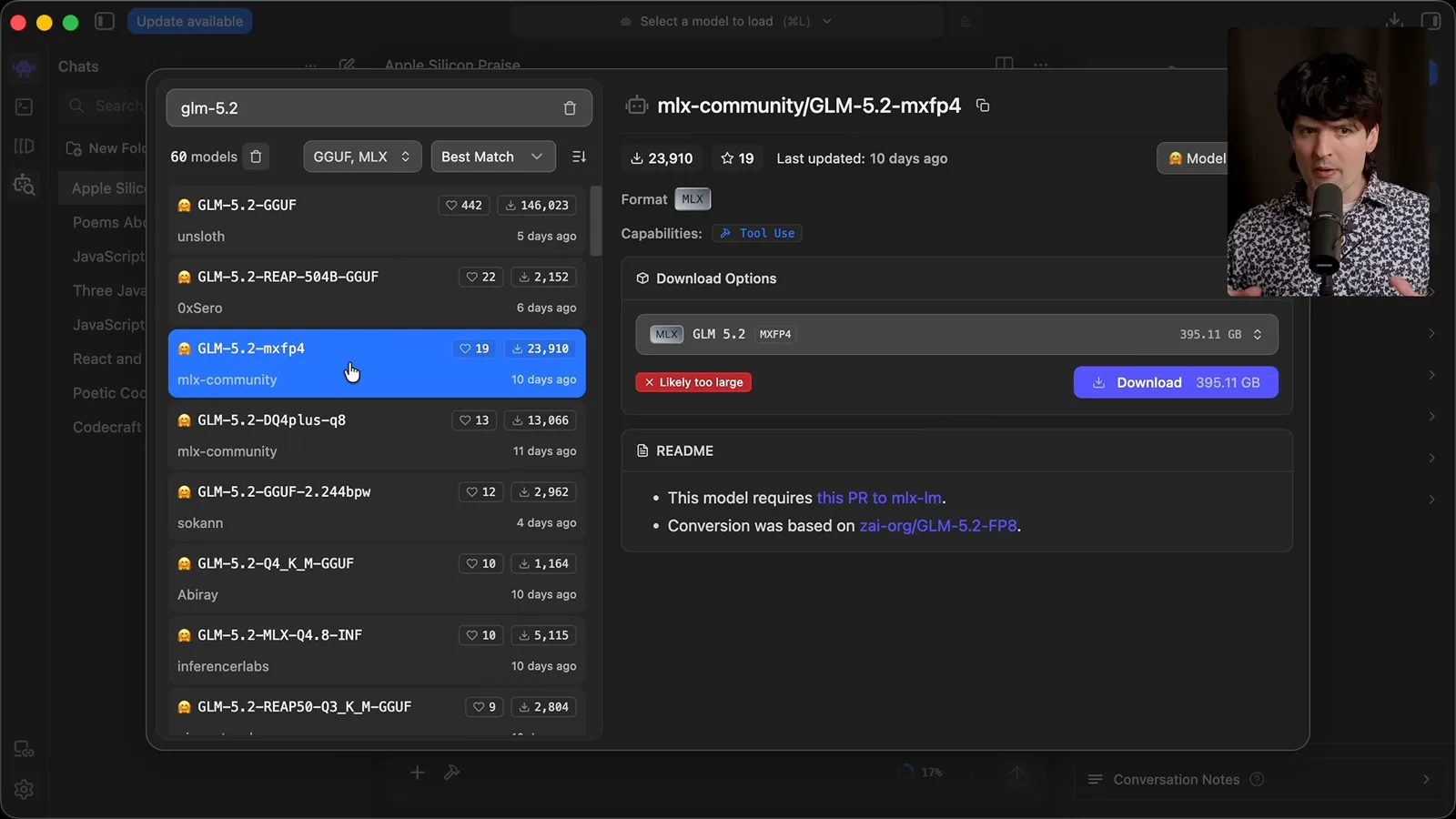The height and width of the screenshot is (819, 1456).
Task: Open the downloads icon in top right
Action: coord(1394,20)
